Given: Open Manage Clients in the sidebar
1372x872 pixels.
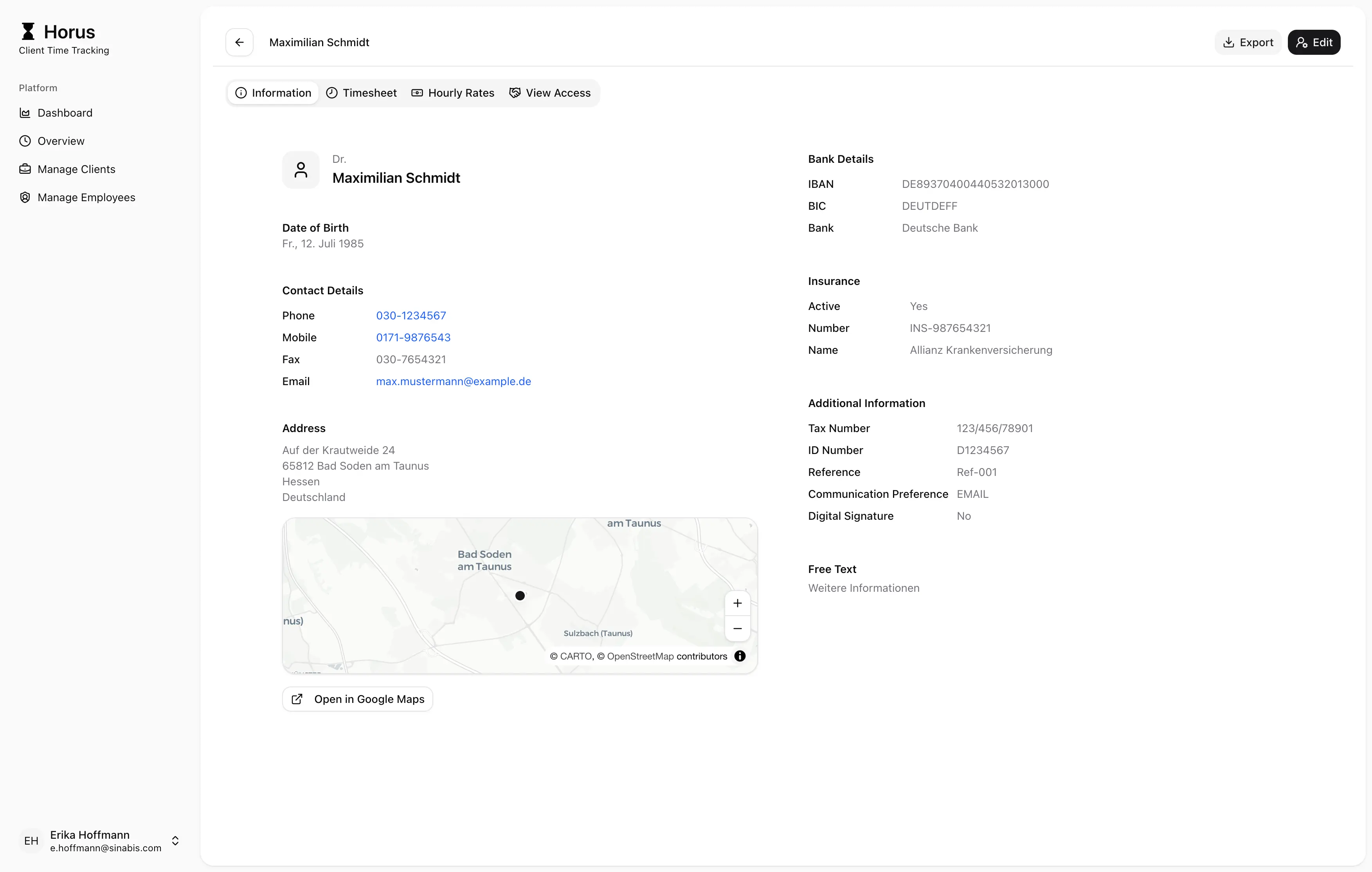Looking at the screenshot, I should point(76,169).
